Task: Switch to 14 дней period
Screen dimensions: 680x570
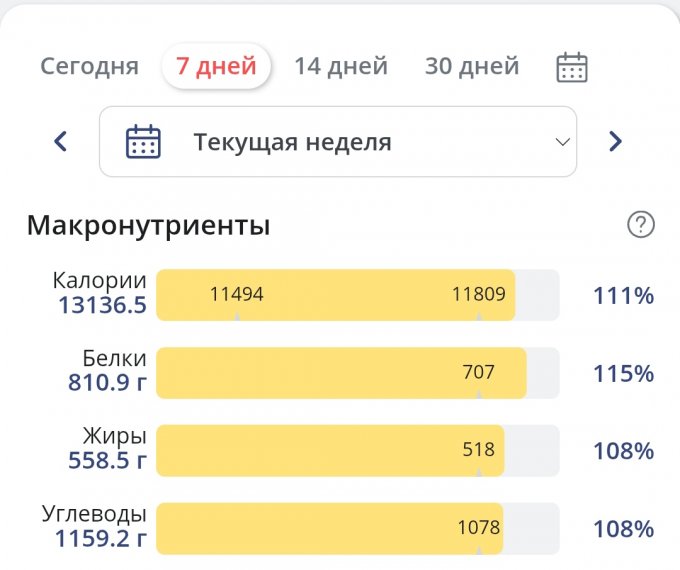Action: click(x=340, y=67)
